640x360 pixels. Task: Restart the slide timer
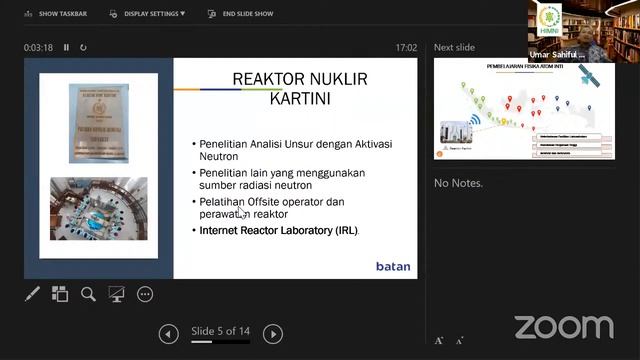83,47
